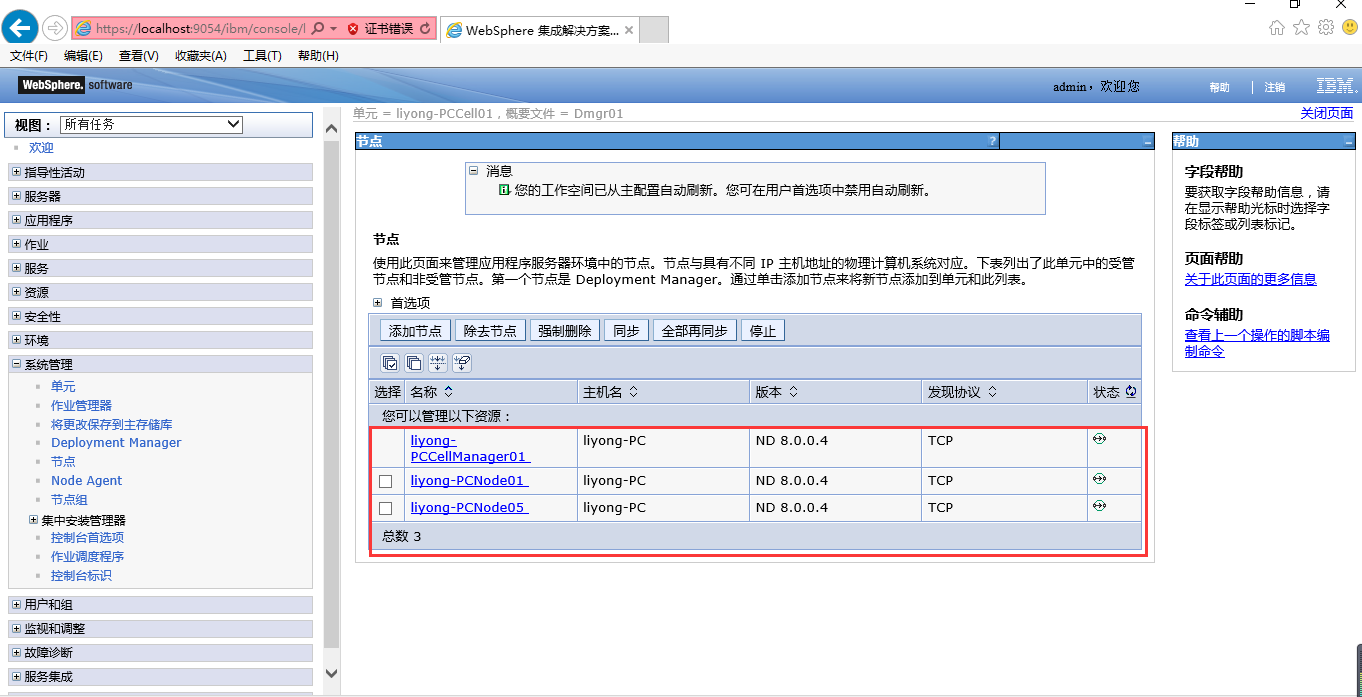The height and width of the screenshot is (697, 1362).
Task: Expand the 集中安装管理器 subtree
Action: 34,520
